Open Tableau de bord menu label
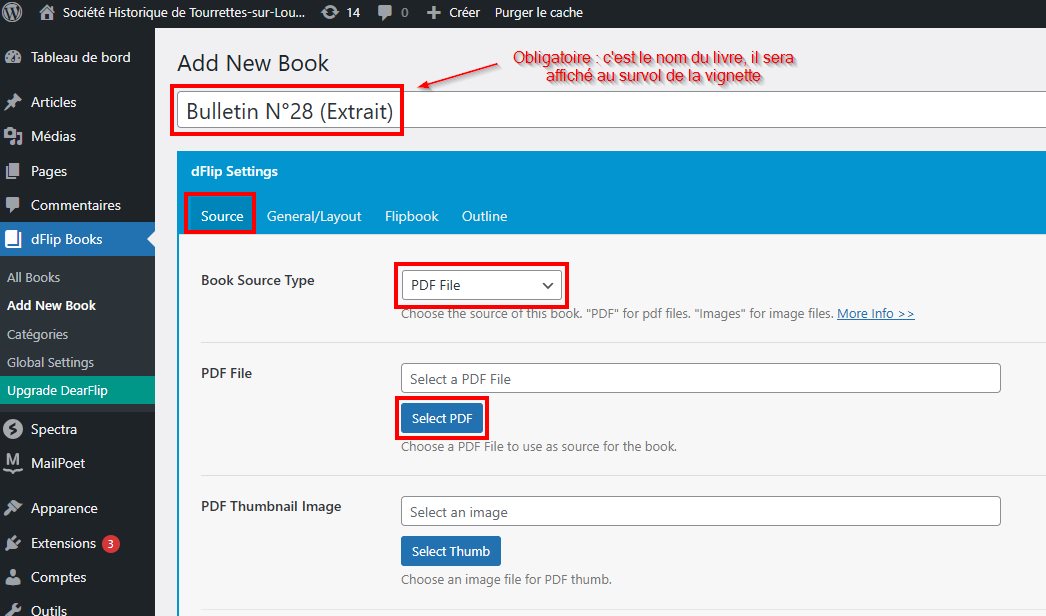 81,57
